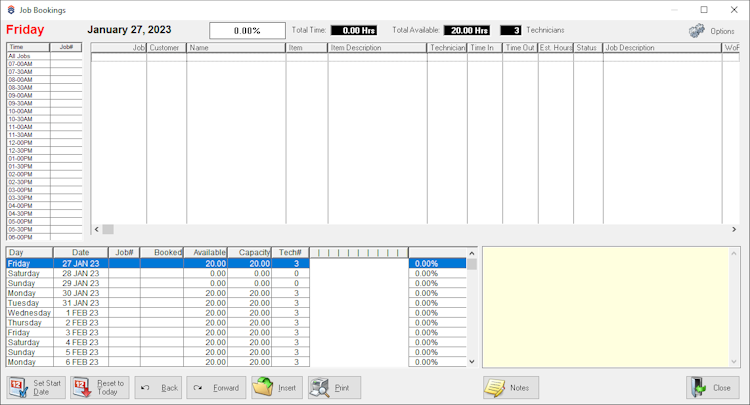This screenshot has width=750, height=405.
Task: Select the Thursday 2 FEB 23 row
Action: point(236,323)
